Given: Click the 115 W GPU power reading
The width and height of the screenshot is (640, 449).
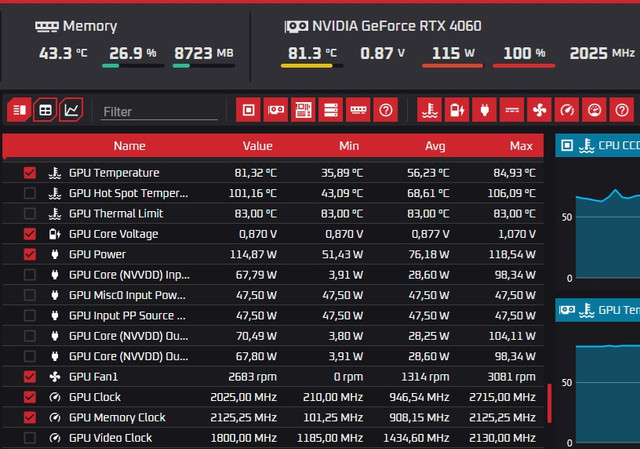Looking at the screenshot, I should coord(453,53).
